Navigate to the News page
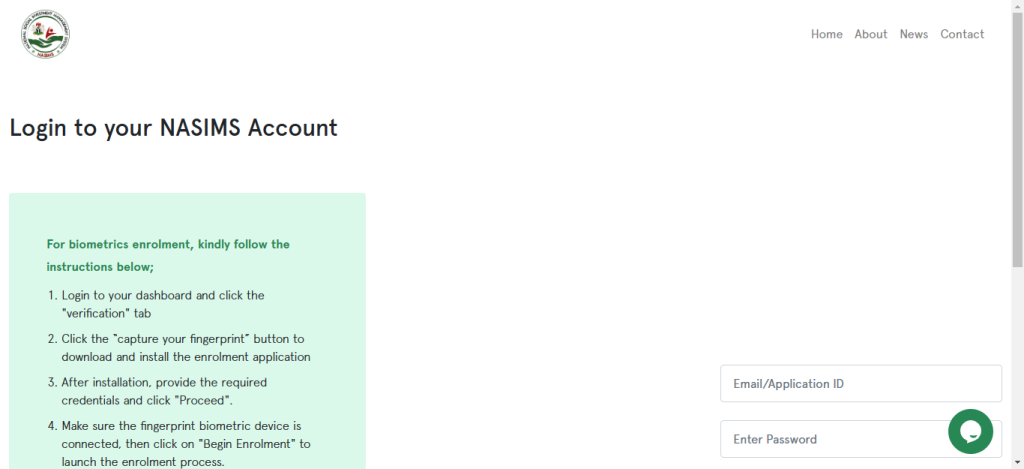The width and height of the screenshot is (1024, 469). pos(913,34)
